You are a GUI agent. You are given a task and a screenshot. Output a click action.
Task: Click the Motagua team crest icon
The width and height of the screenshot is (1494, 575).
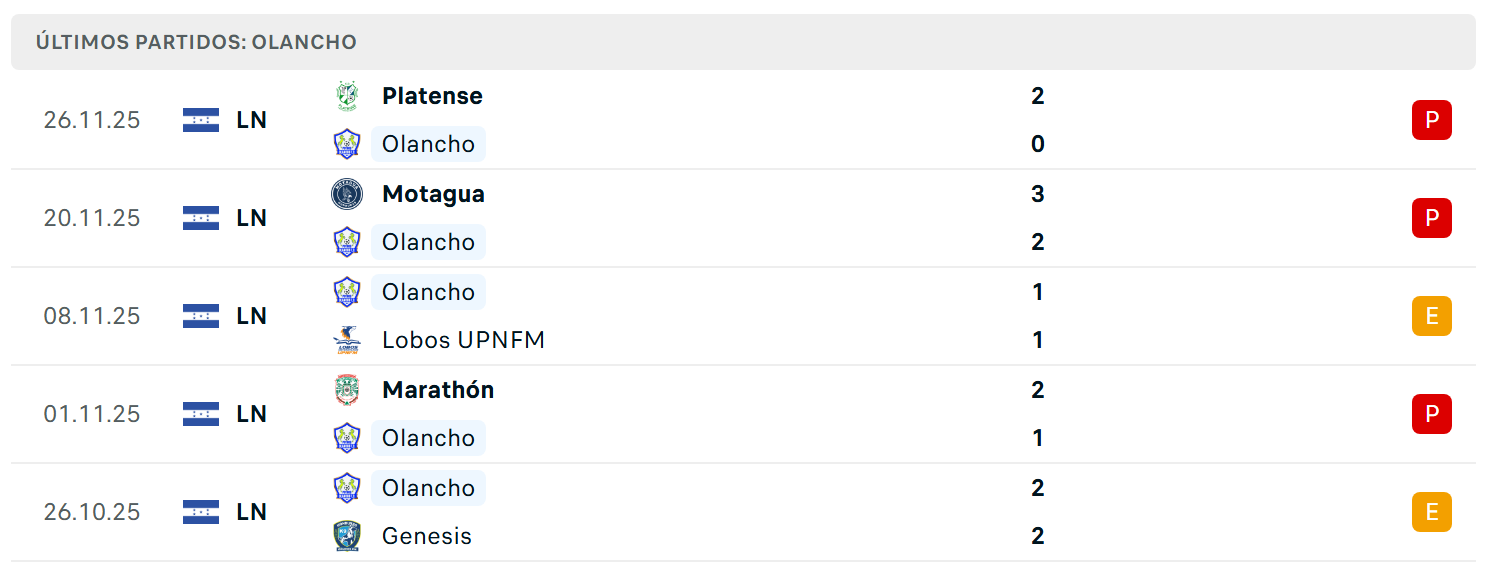click(x=346, y=194)
